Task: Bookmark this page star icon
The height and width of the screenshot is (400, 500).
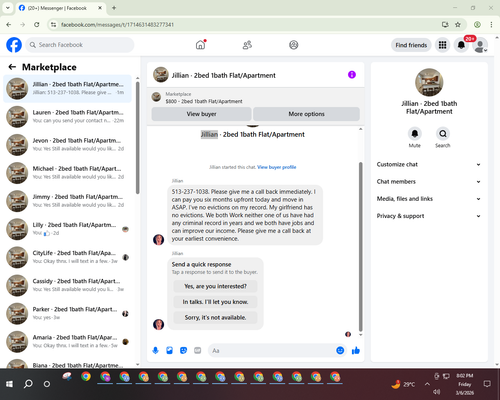Action: (458, 24)
